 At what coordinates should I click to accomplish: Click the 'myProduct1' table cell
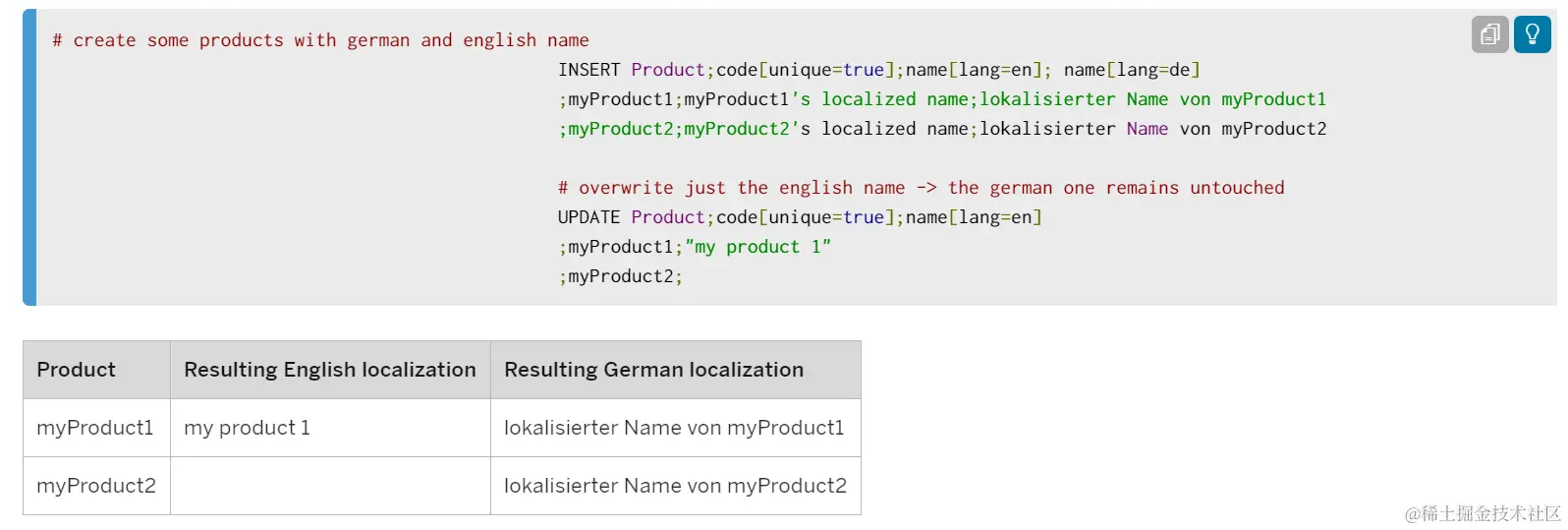[97, 428]
